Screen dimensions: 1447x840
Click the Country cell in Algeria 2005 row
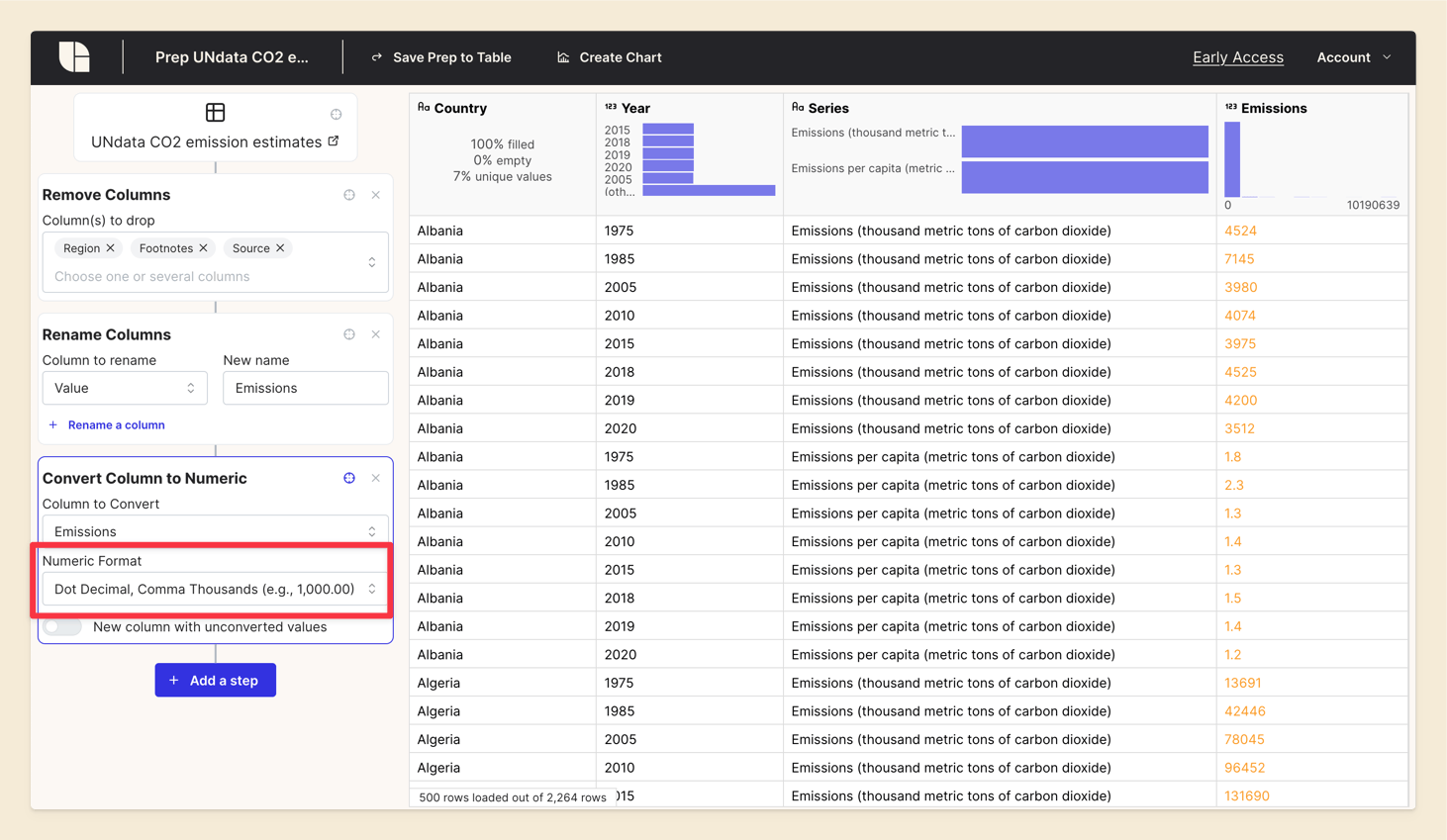502,739
